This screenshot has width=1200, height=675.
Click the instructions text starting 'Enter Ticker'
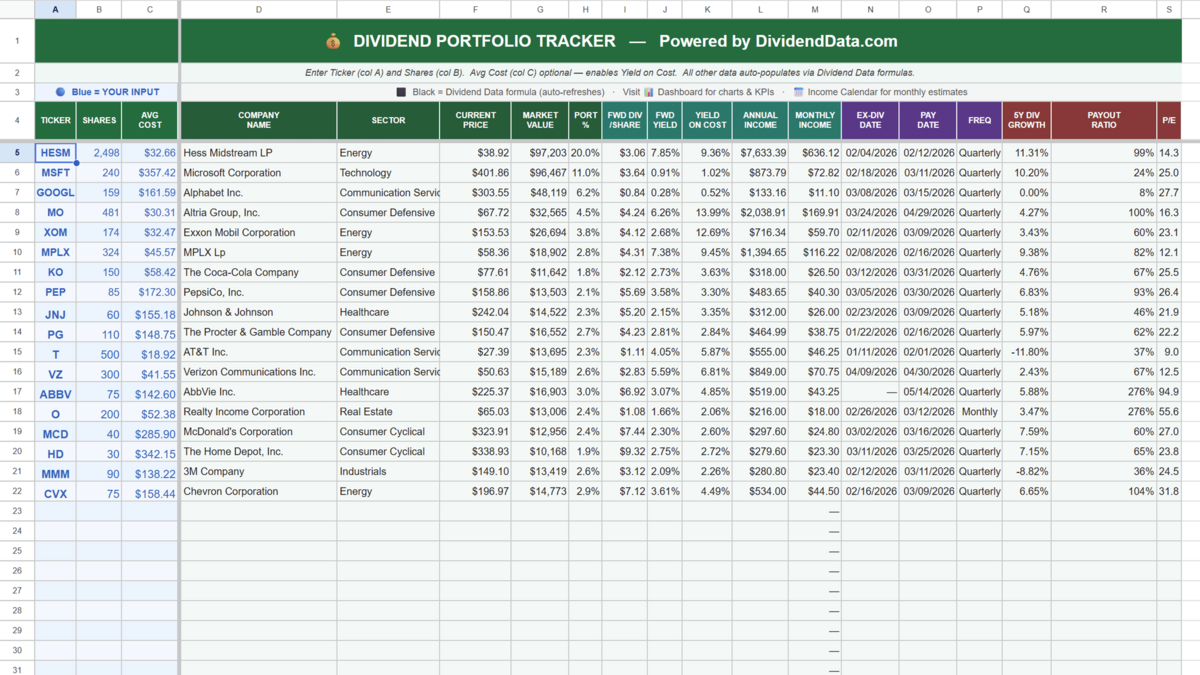click(x=609, y=73)
